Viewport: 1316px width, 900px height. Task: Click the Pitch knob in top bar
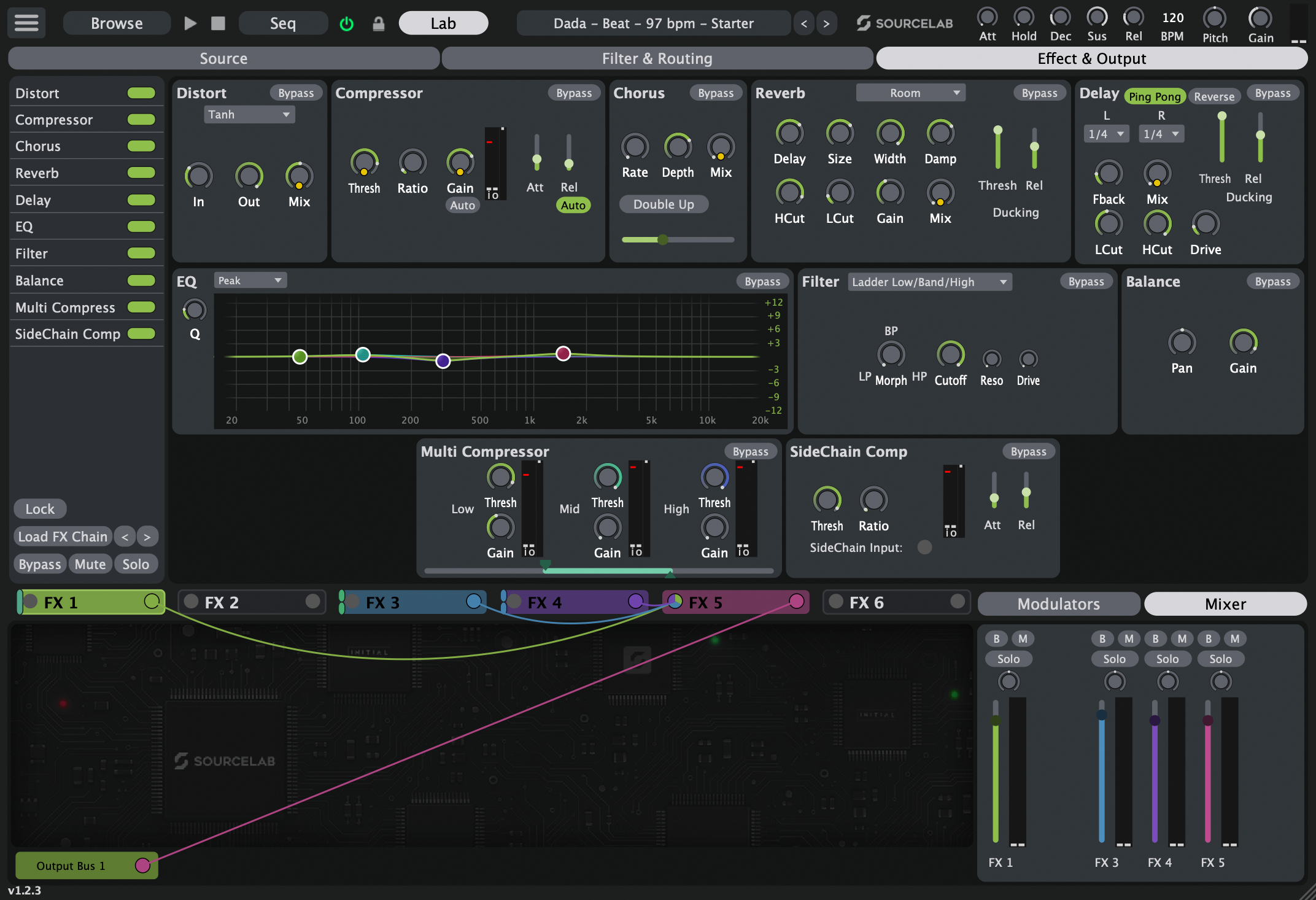point(1215,18)
